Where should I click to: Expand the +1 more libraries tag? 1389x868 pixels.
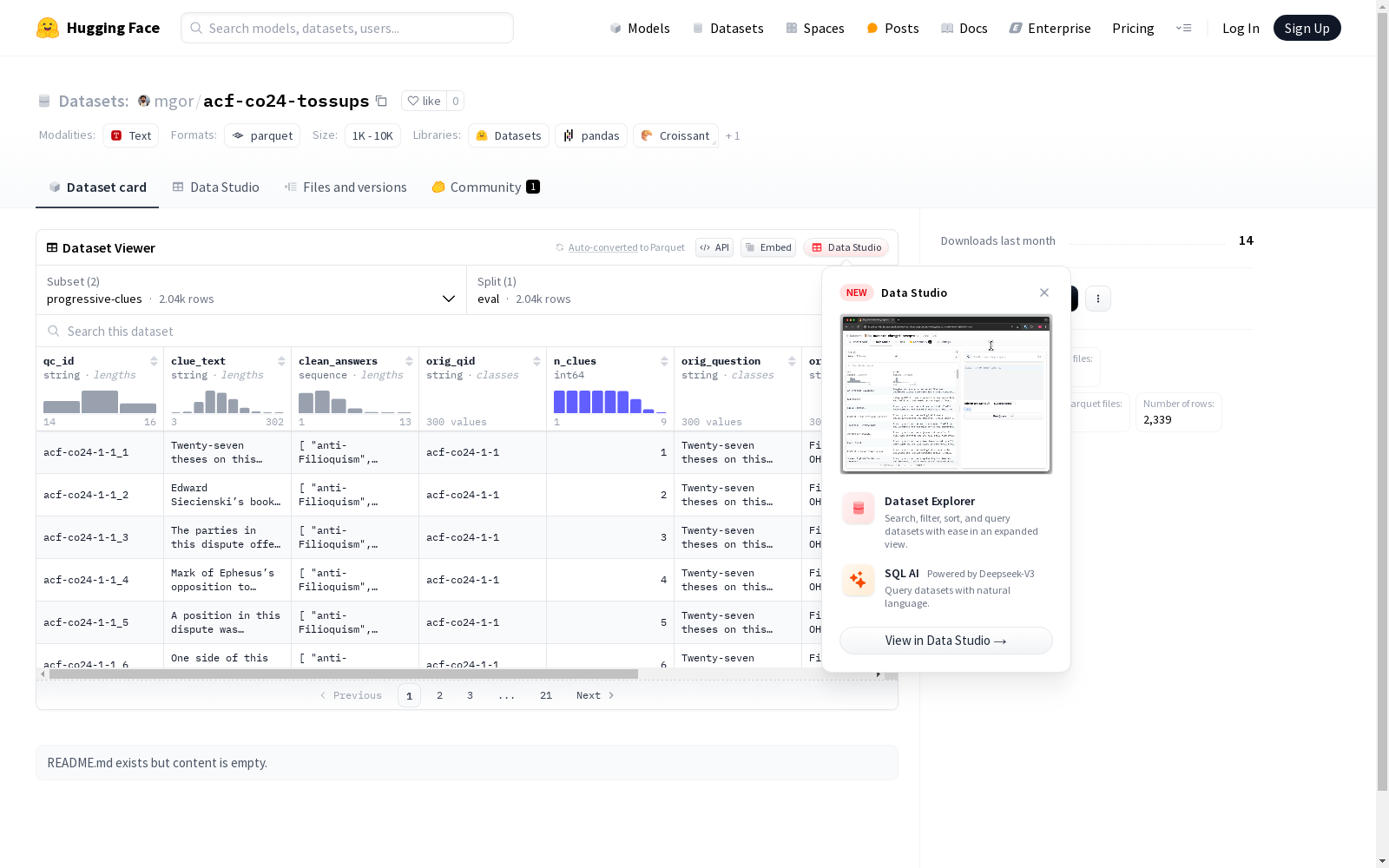733,135
